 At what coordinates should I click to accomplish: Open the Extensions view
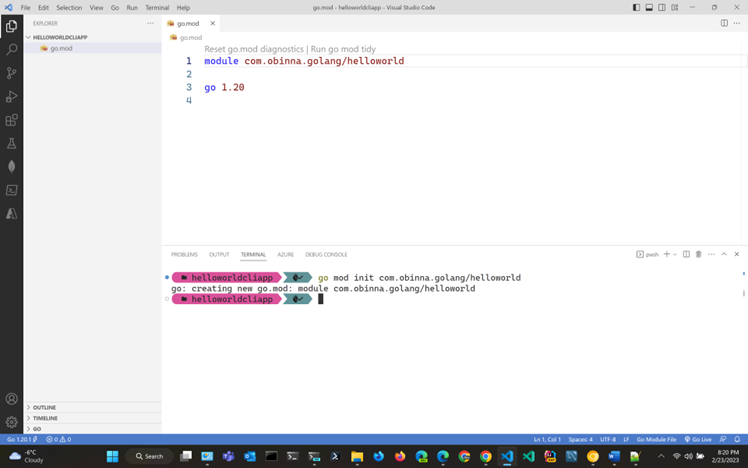point(11,120)
